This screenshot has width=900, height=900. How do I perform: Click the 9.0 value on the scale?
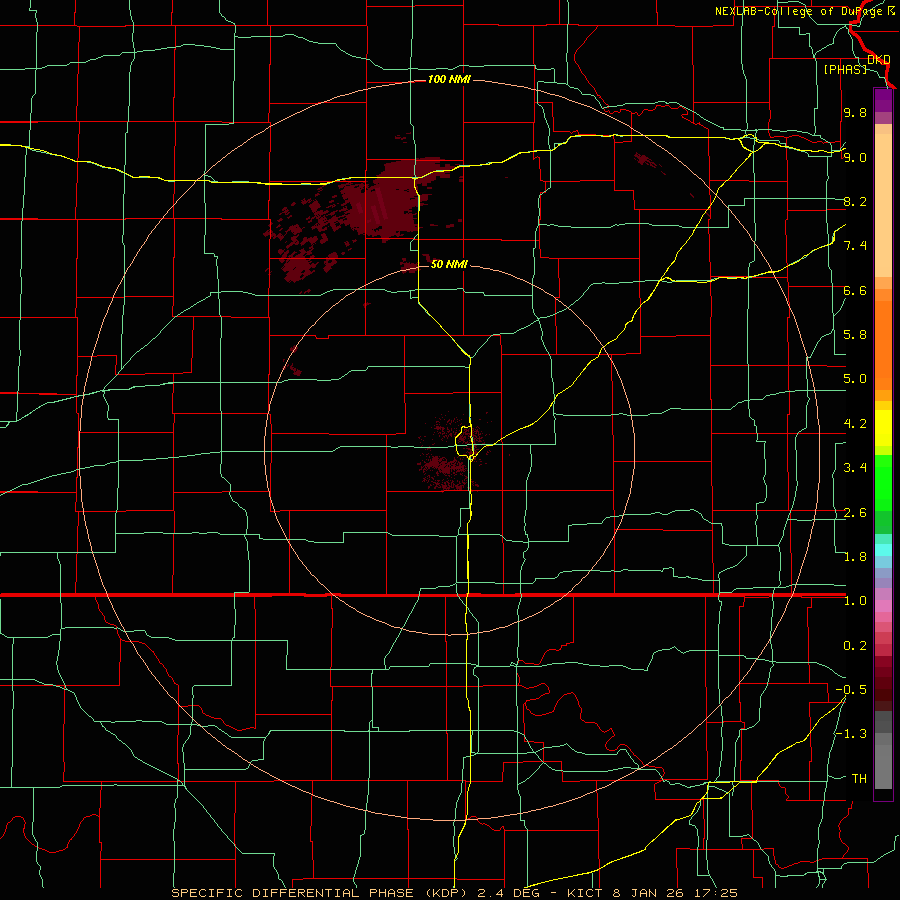point(855,157)
